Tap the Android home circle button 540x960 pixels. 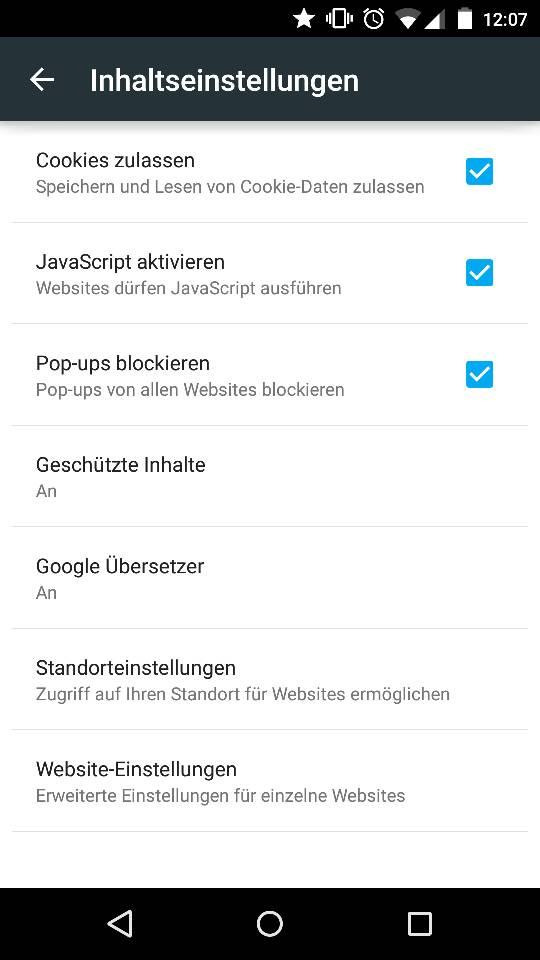tap(270, 923)
